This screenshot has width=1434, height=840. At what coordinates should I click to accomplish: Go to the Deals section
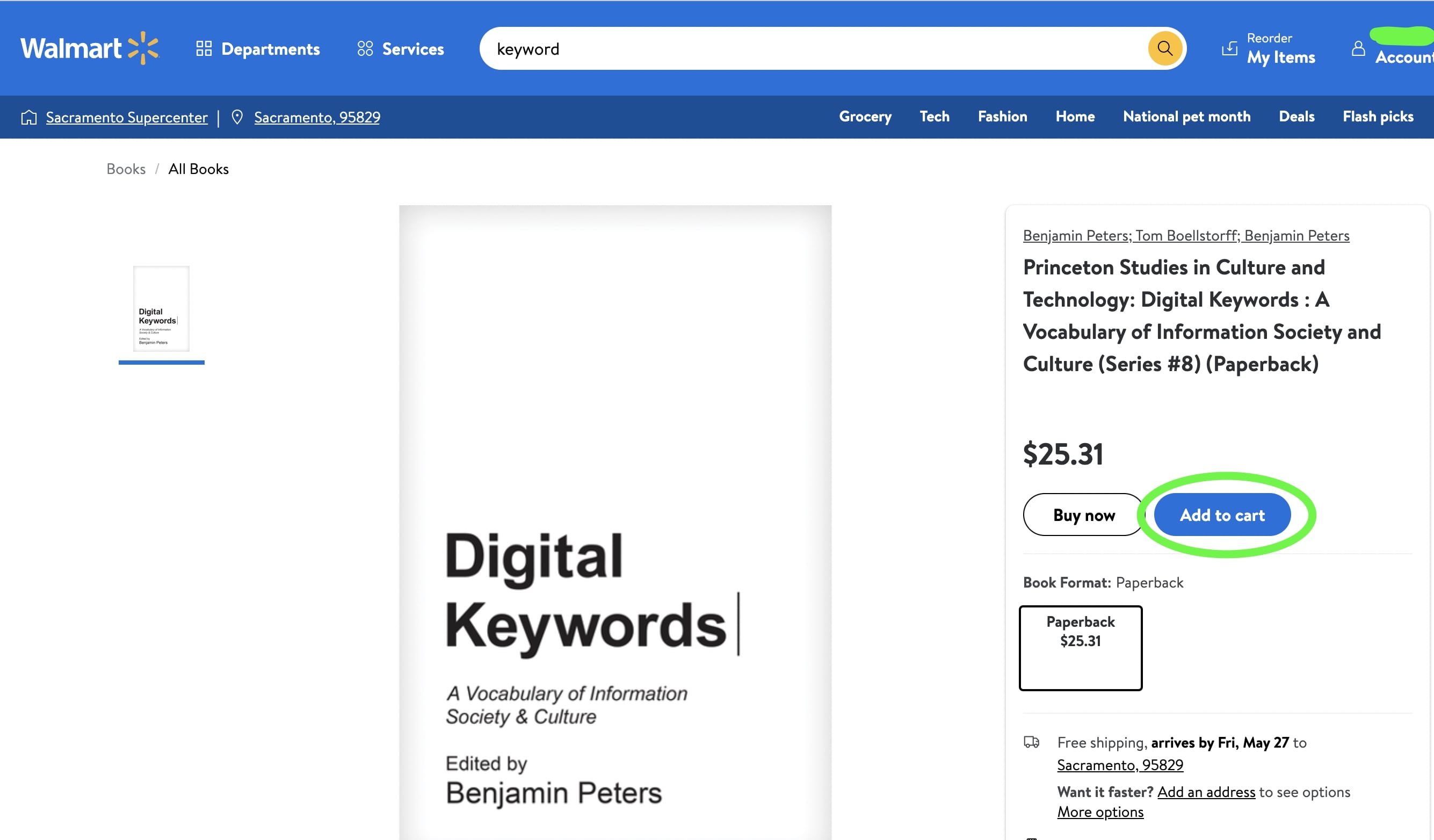pyautogui.click(x=1297, y=117)
